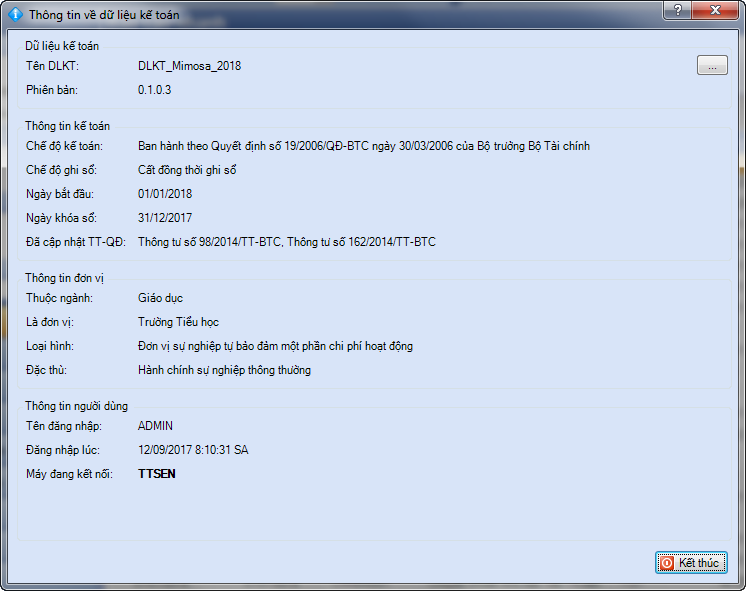Select the ADMIN login name

click(x=155, y=426)
